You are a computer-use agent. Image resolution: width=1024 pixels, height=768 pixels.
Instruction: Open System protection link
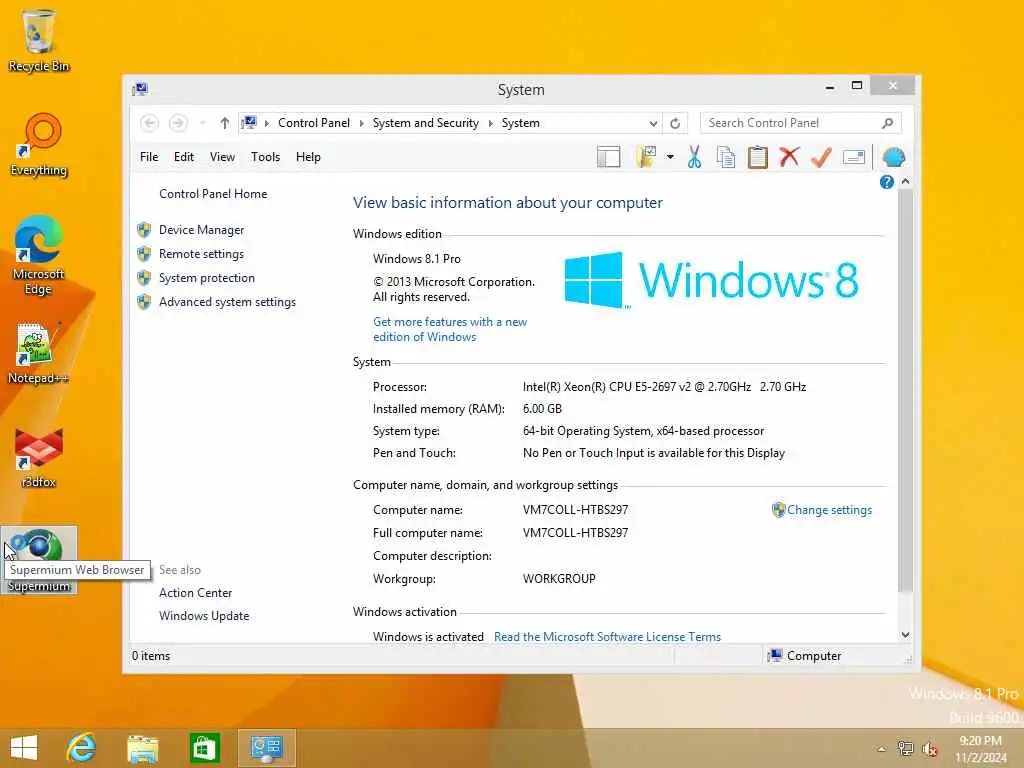tap(206, 278)
